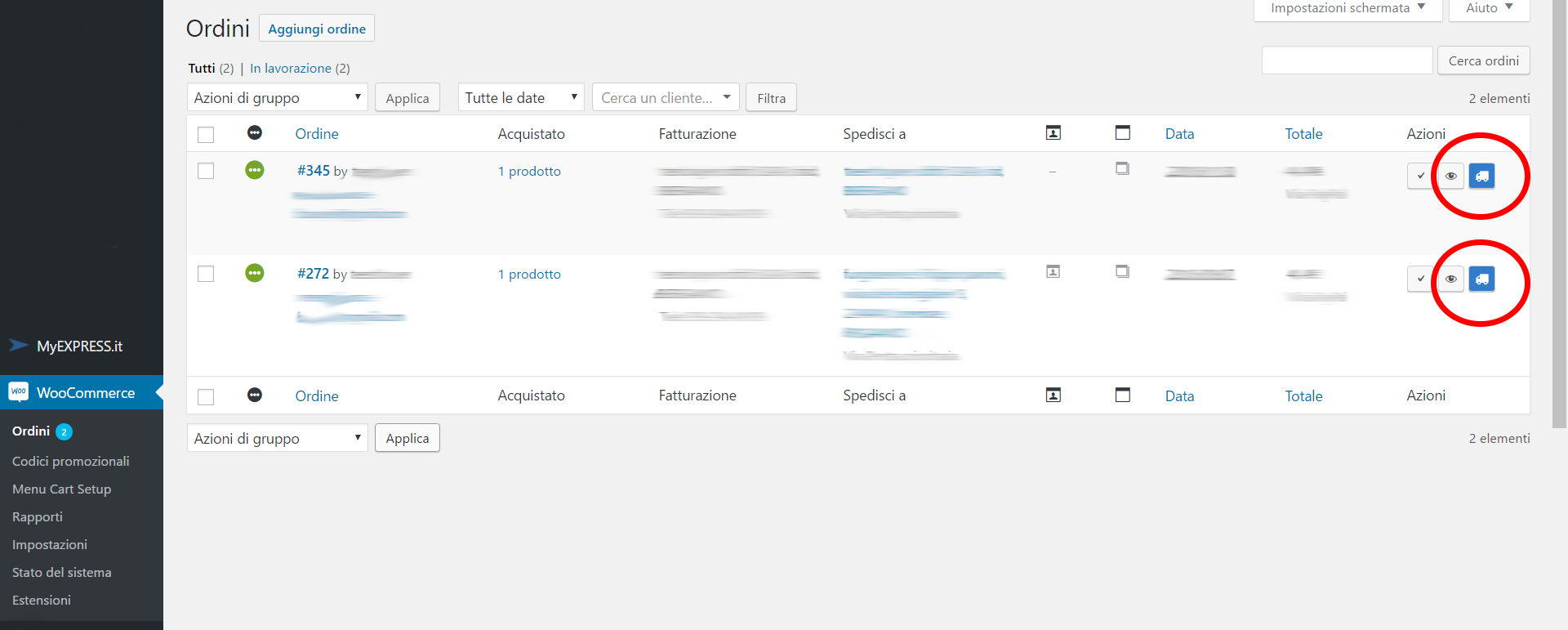Tick the select-all checkbox in the table footer
Screen dimensions: 1568x630
[x=206, y=397]
